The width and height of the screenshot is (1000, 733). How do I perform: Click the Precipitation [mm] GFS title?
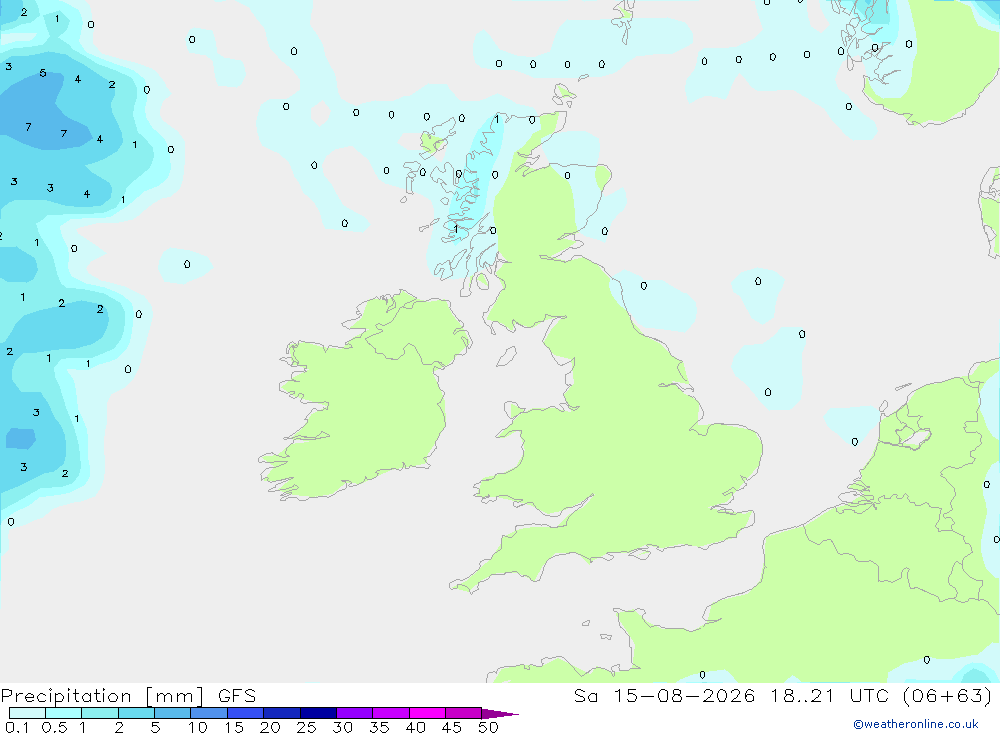pyautogui.click(x=128, y=696)
